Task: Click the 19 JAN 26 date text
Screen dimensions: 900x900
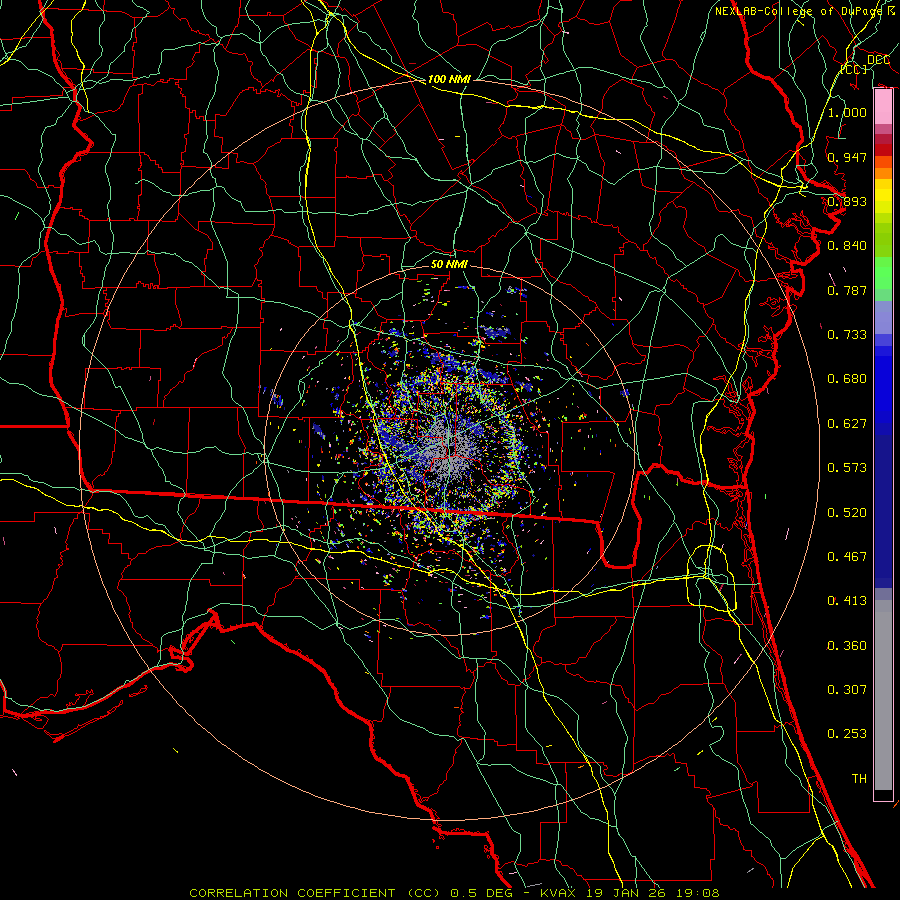Action: pyautogui.click(x=626, y=893)
